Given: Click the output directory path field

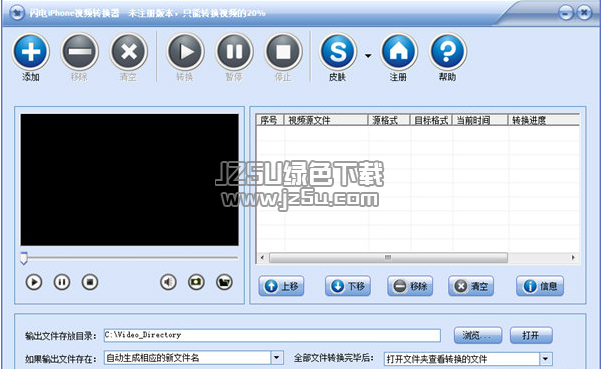Looking at the screenshot, I should click(x=272, y=335).
